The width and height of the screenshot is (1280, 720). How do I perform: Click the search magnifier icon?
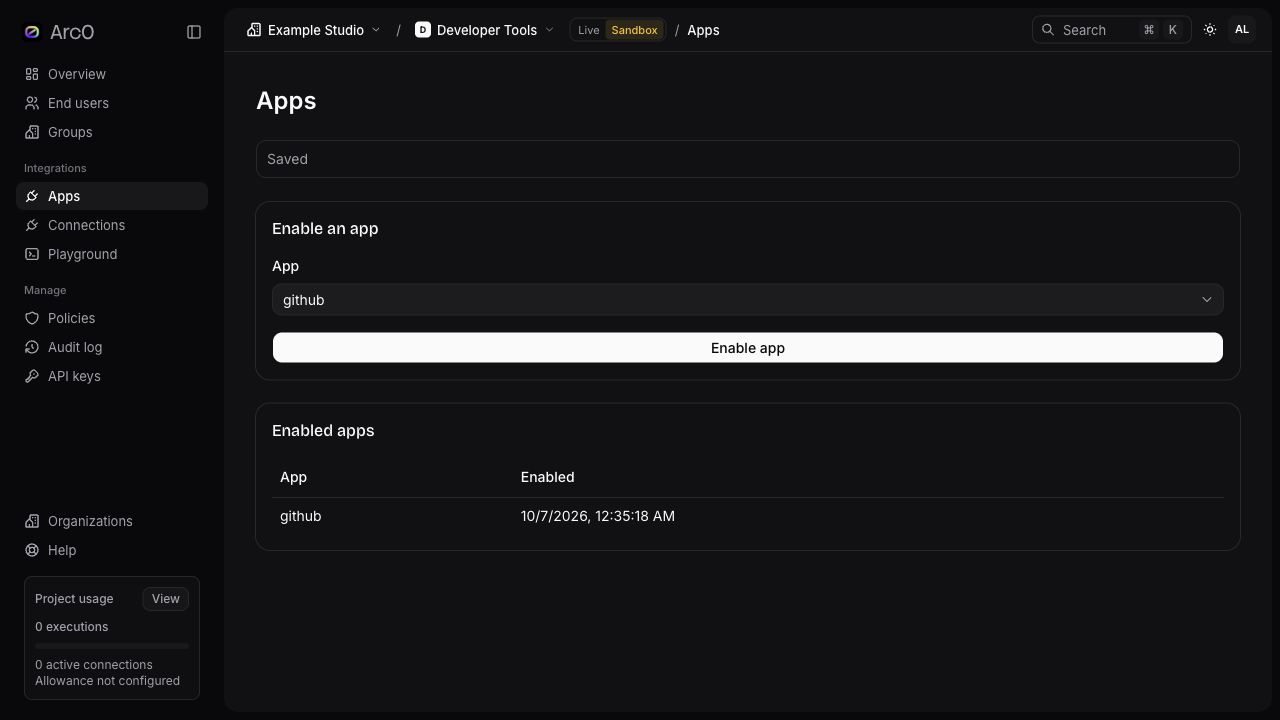click(1048, 30)
